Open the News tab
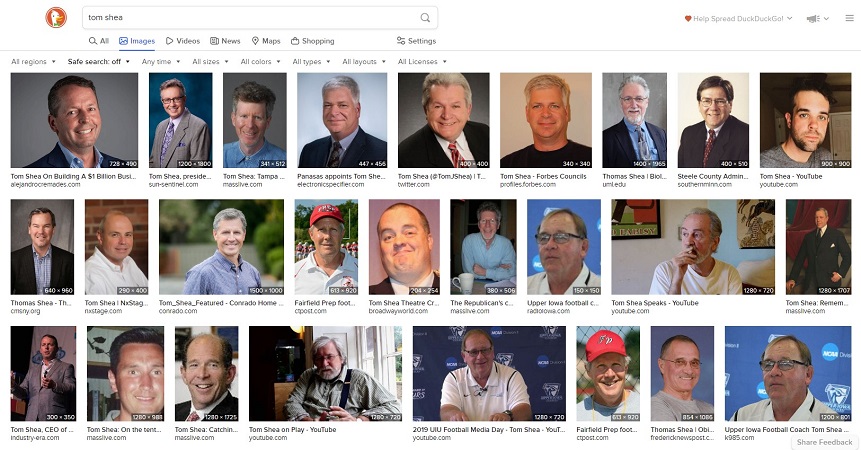 [225, 41]
